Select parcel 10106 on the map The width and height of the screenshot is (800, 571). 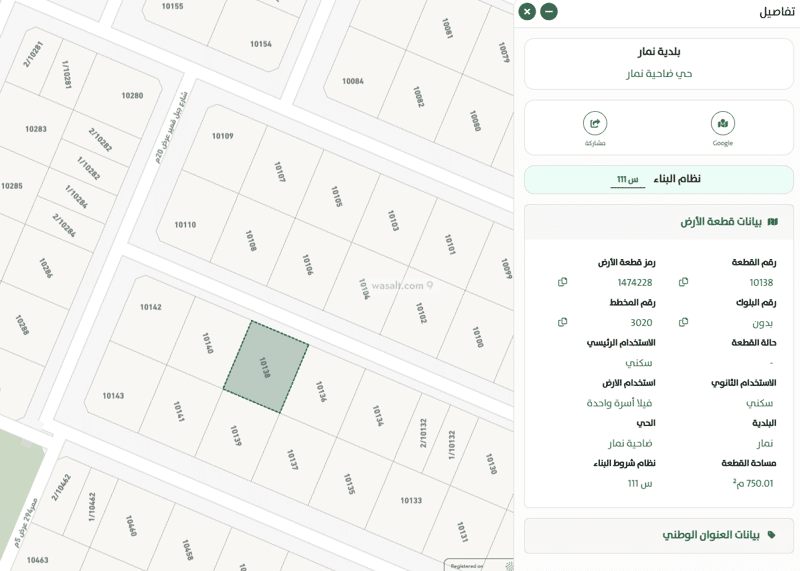tap(308, 264)
